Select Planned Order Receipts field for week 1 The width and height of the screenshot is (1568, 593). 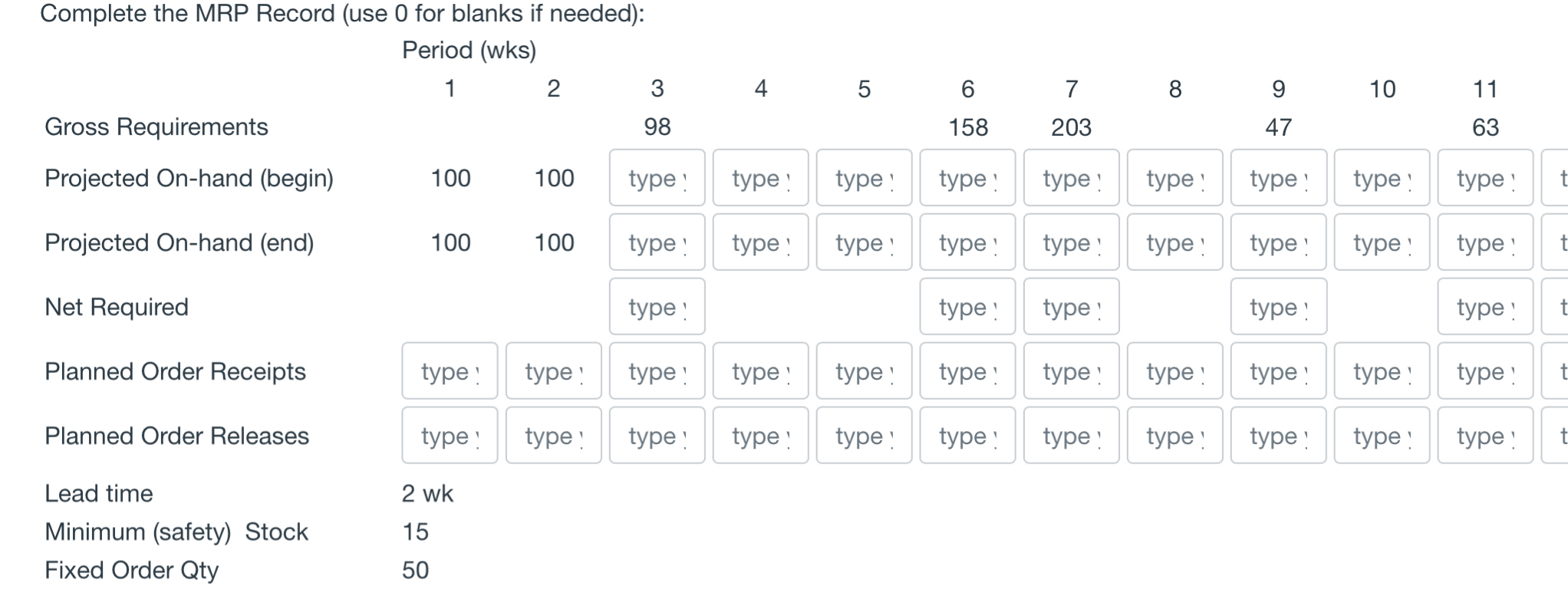coord(450,371)
